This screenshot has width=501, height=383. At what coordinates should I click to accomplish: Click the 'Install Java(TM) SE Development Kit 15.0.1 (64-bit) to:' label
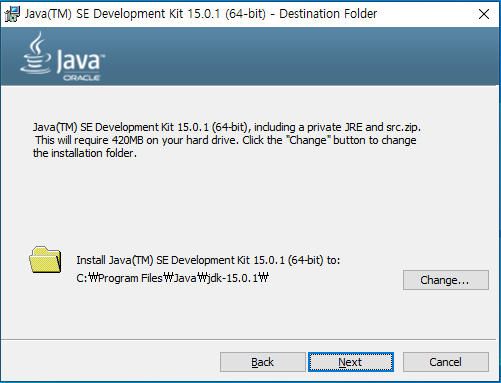pyautogui.click(x=208, y=260)
